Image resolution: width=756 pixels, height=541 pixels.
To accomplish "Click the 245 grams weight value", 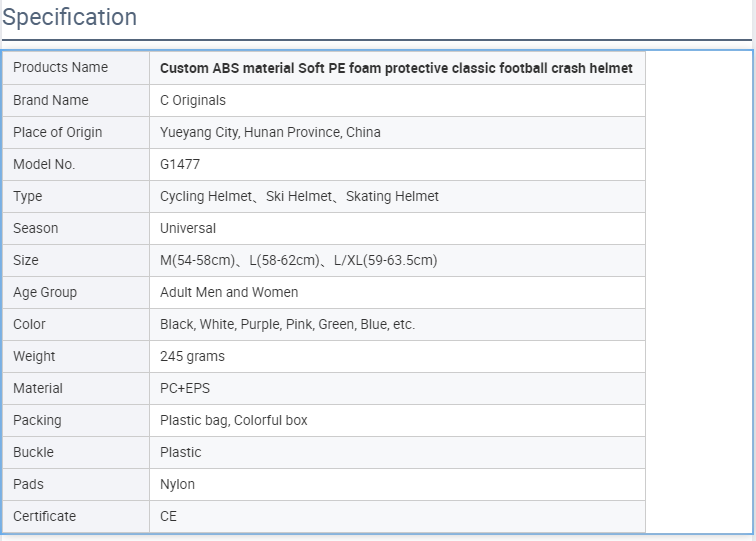I will [192, 356].
